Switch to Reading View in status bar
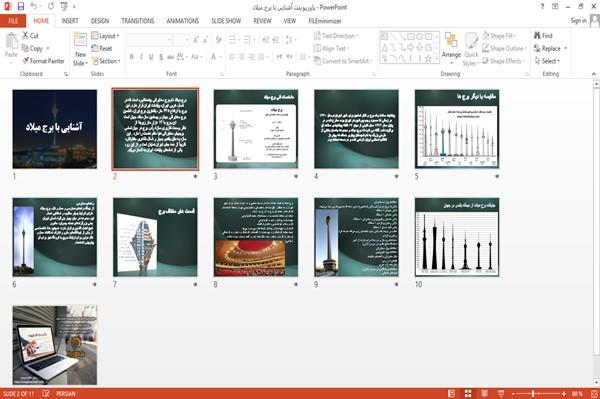The image size is (600, 399). point(484,394)
